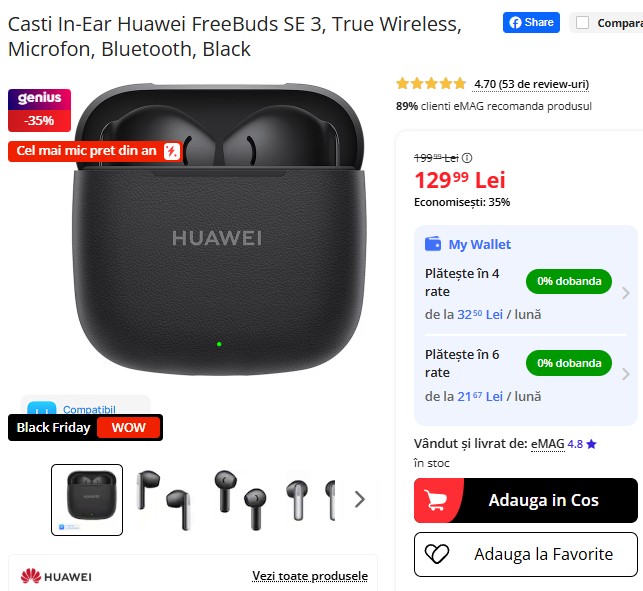The height and width of the screenshot is (591, 643).
Task: Click the heart favorite icon
Action: tap(437, 554)
